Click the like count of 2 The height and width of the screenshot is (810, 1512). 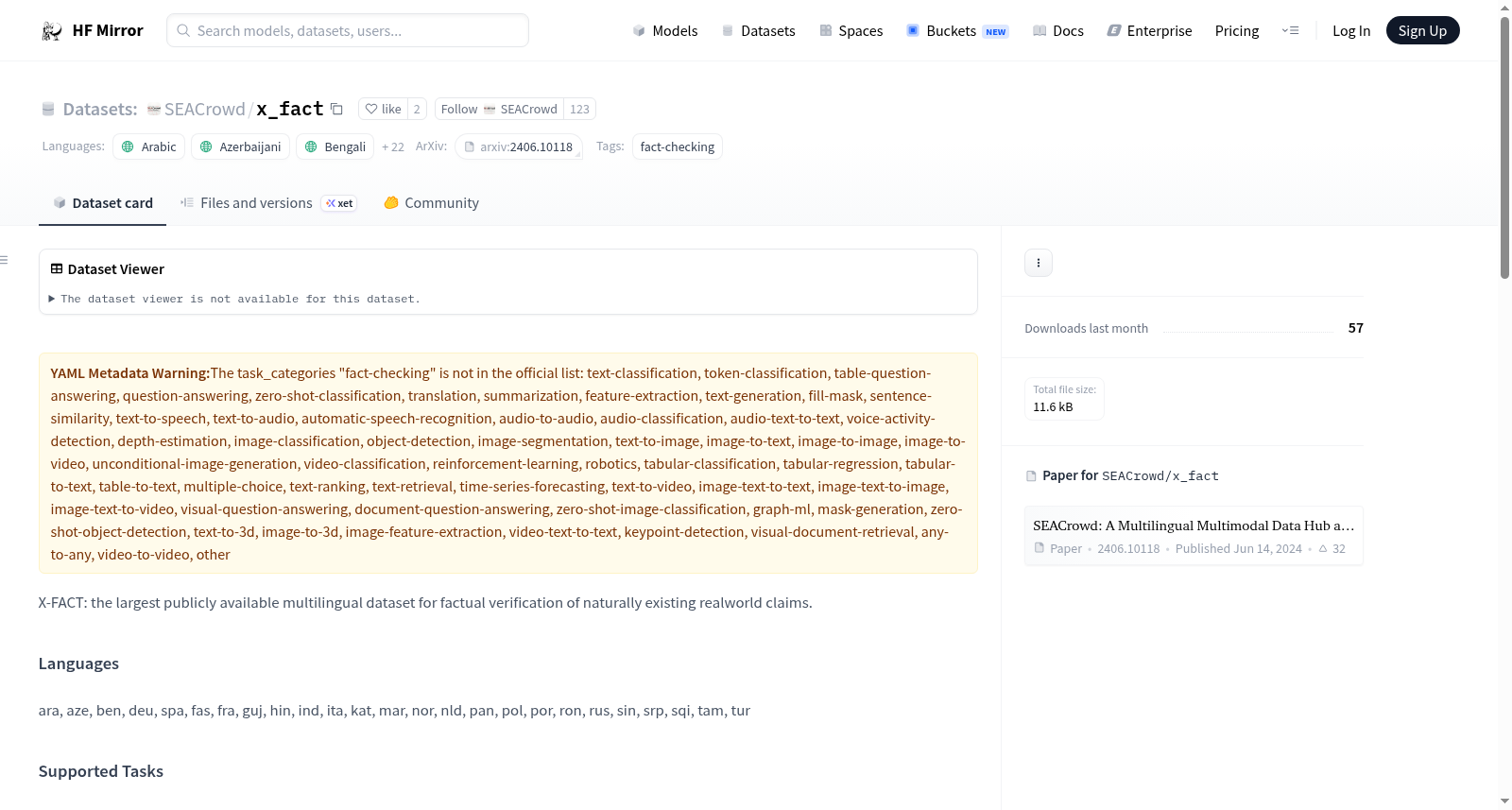(x=417, y=110)
